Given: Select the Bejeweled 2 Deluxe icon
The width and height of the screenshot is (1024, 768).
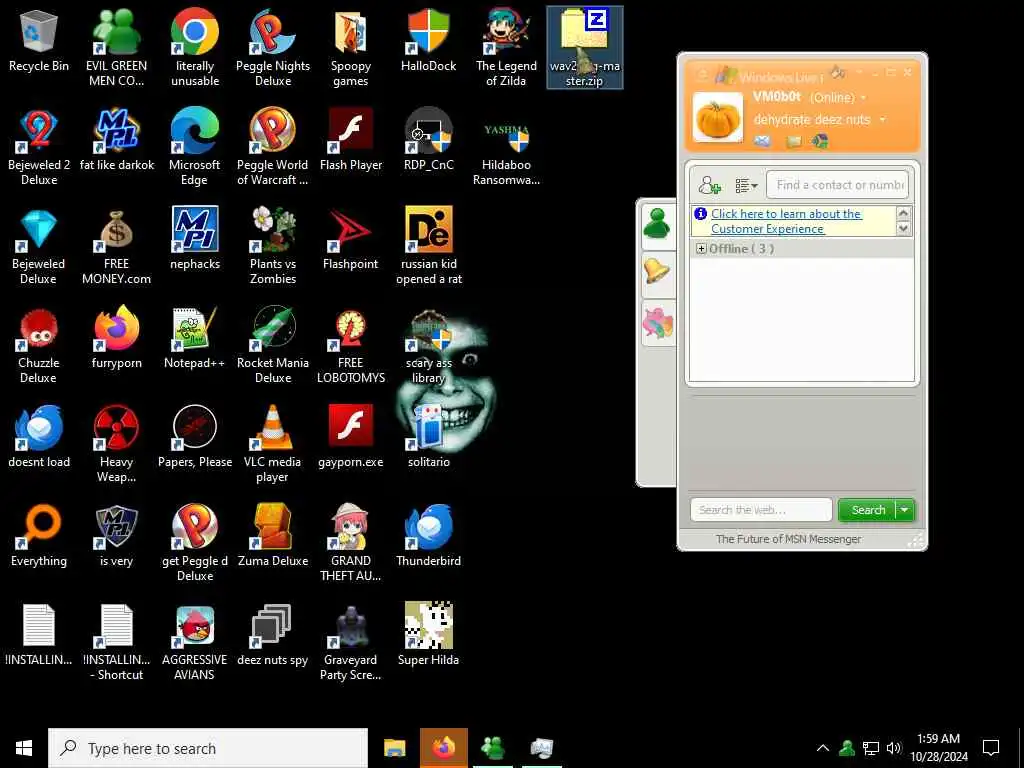Looking at the screenshot, I should coord(39,148).
